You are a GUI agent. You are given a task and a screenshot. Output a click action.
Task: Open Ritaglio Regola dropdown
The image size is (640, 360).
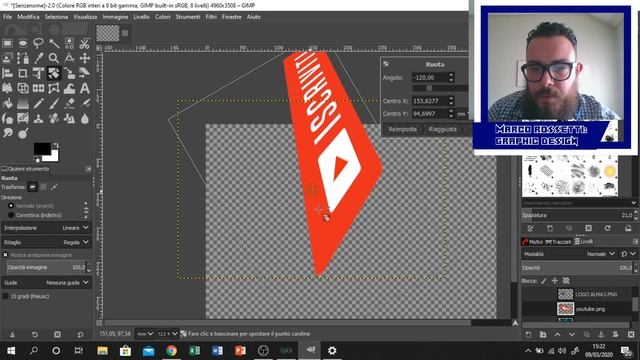point(46,242)
